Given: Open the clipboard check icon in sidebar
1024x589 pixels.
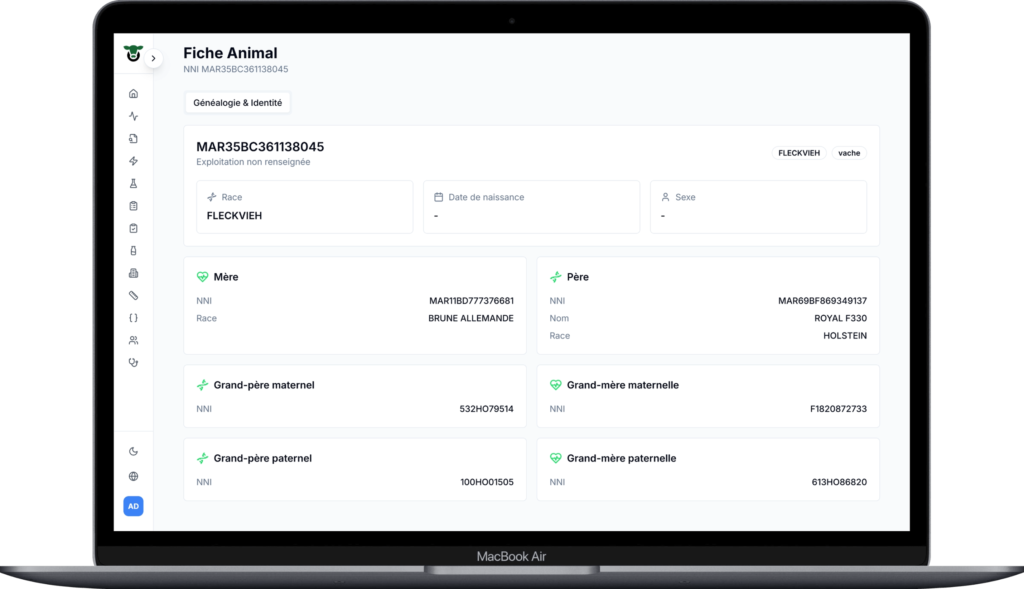Looking at the screenshot, I should 133,229.
